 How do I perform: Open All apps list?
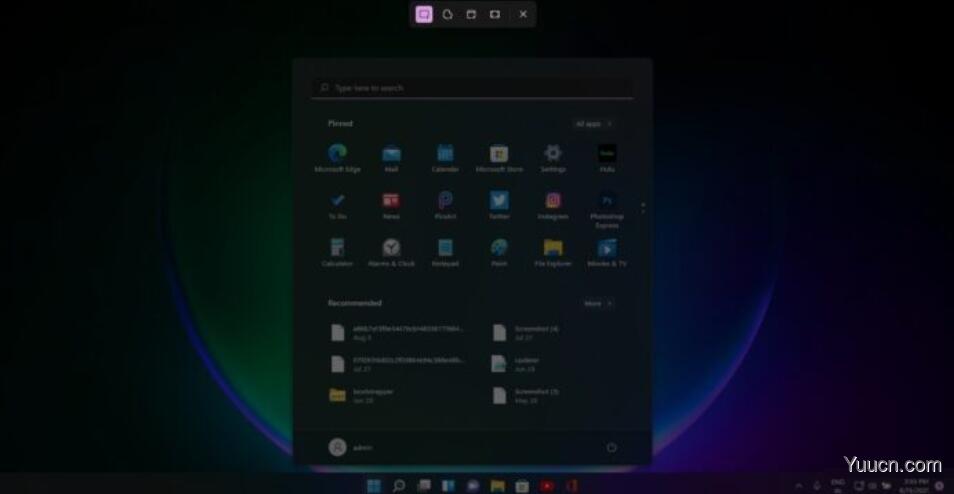pos(594,124)
